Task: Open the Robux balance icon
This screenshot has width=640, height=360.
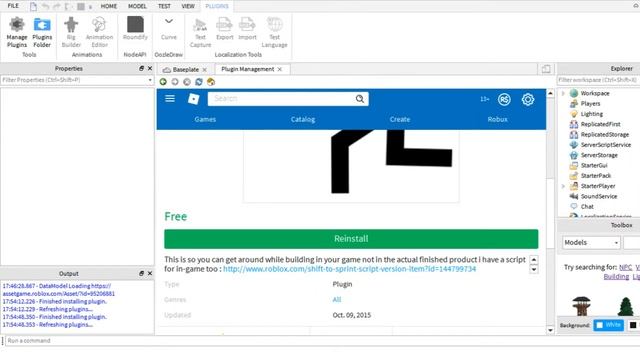Action: coord(504,99)
